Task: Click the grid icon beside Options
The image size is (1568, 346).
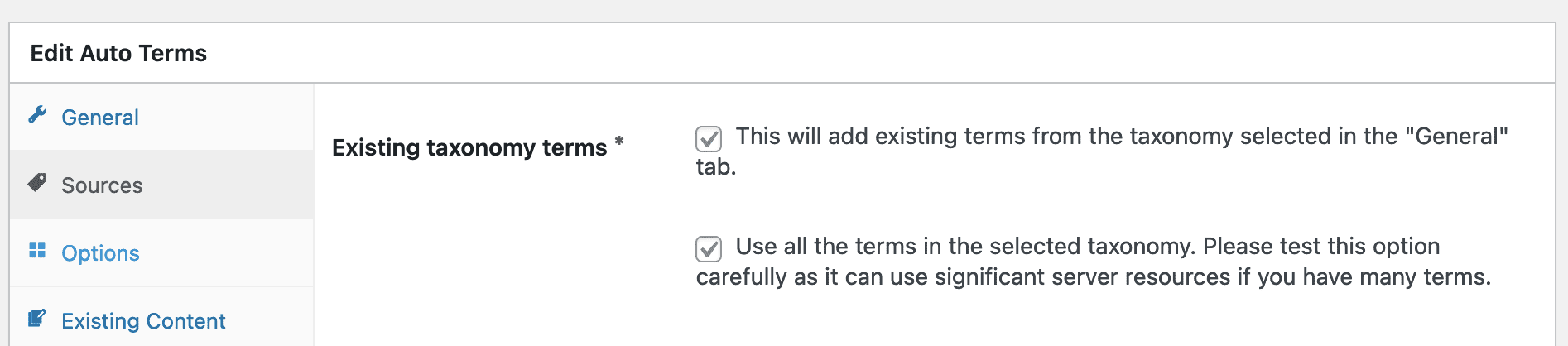Action: [37, 251]
